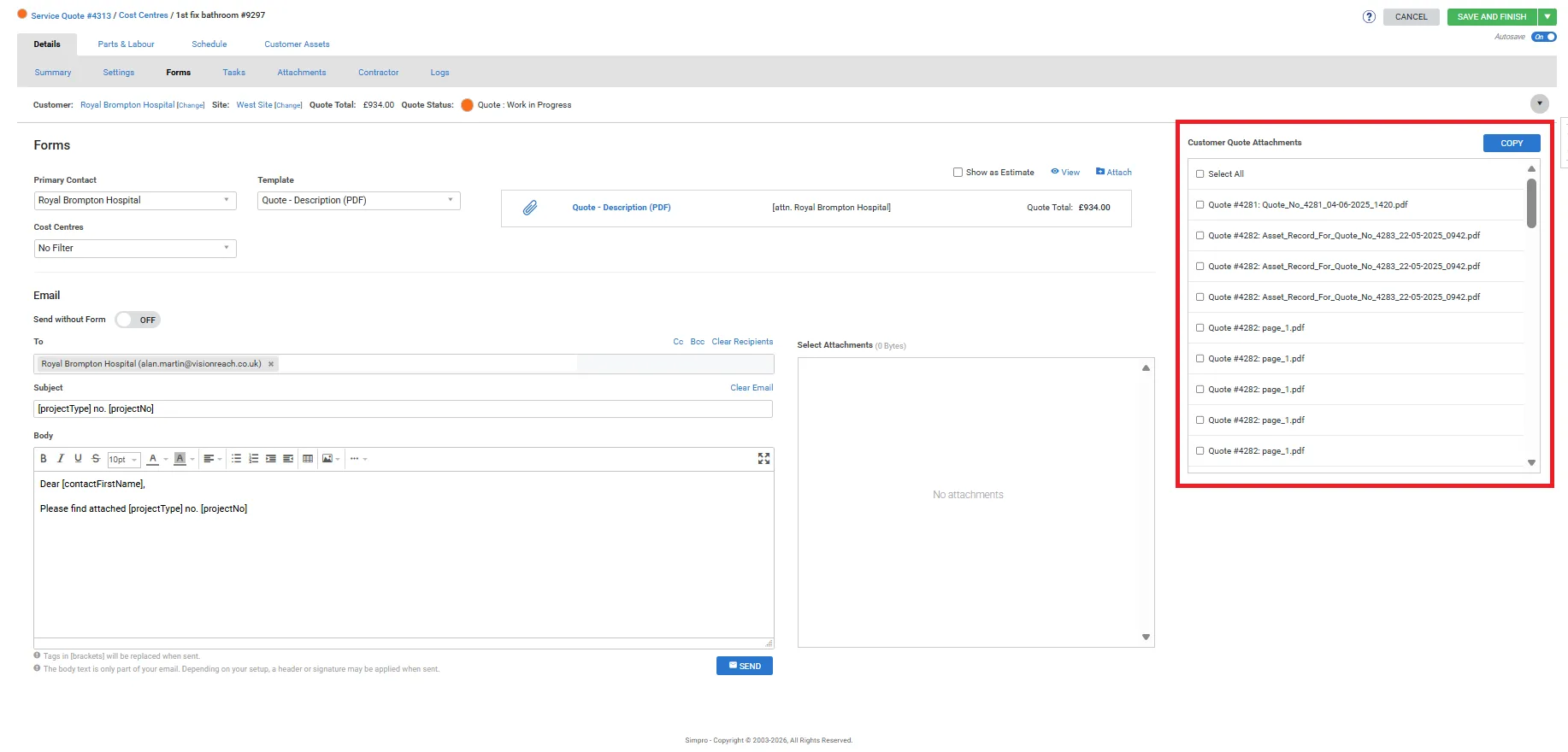Screen dimensions: 1568x752
Task: Open the more options ellipsis in editor toolbar
Action: pyautogui.click(x=355, y=459)
